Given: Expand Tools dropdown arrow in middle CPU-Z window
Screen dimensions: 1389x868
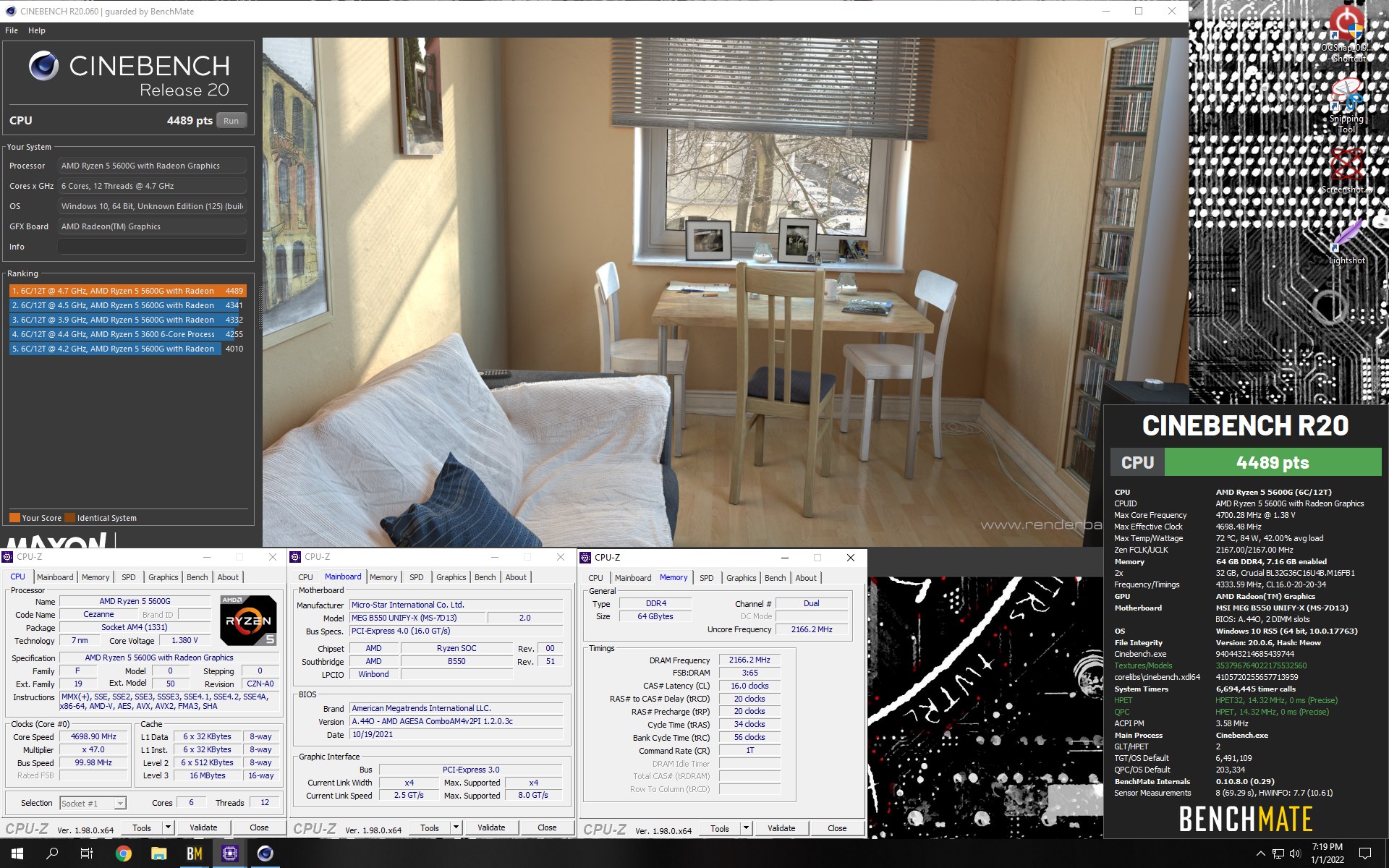Looking at the screenshot, I should 456,827.
